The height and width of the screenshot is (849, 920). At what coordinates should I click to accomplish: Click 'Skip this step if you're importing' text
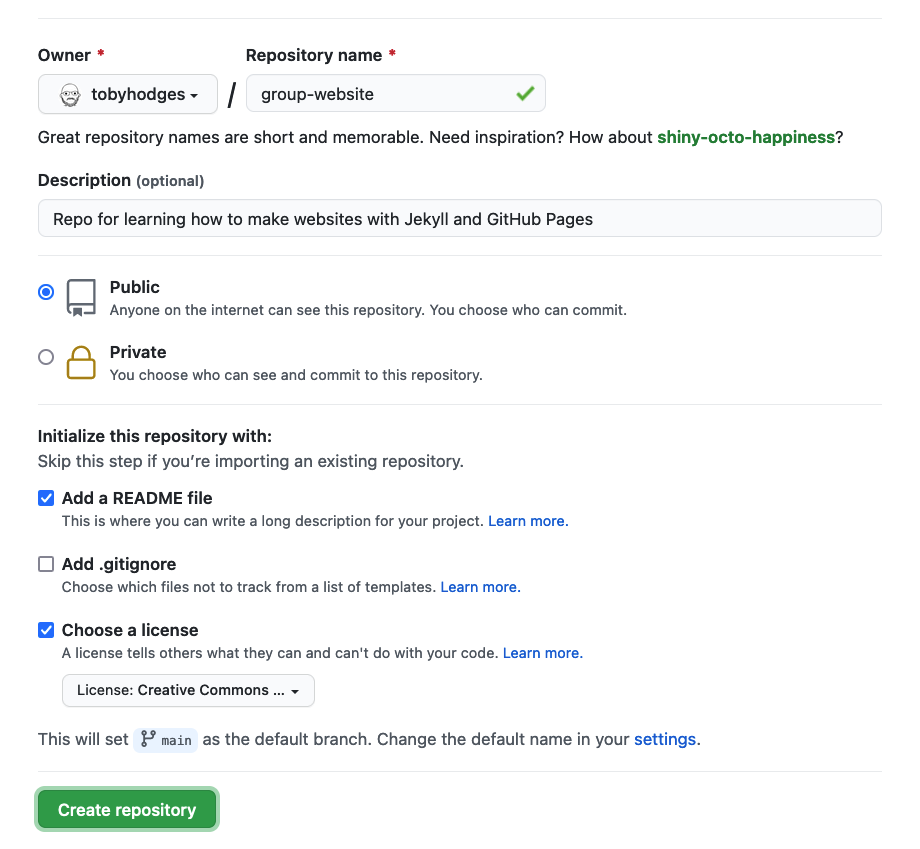[x=251, y=461]
